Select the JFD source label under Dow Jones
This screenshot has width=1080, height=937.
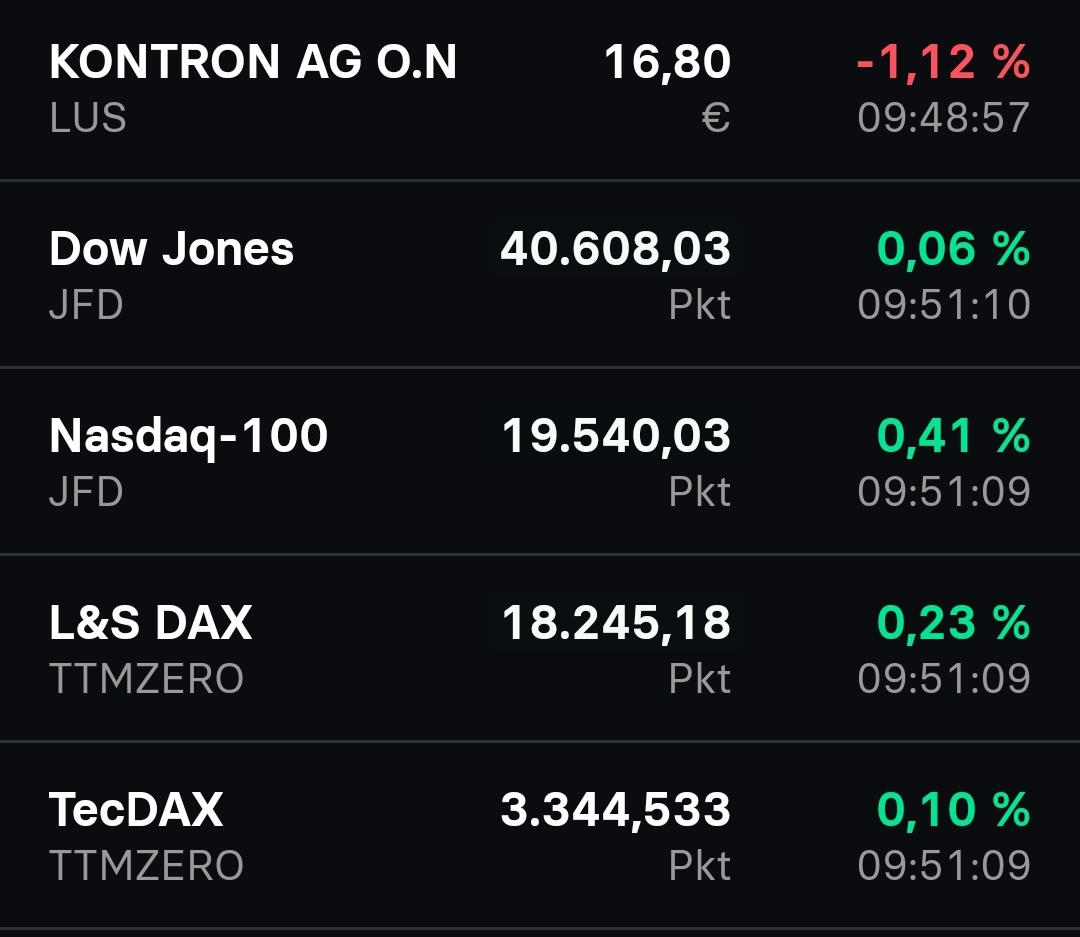[82, 304]
